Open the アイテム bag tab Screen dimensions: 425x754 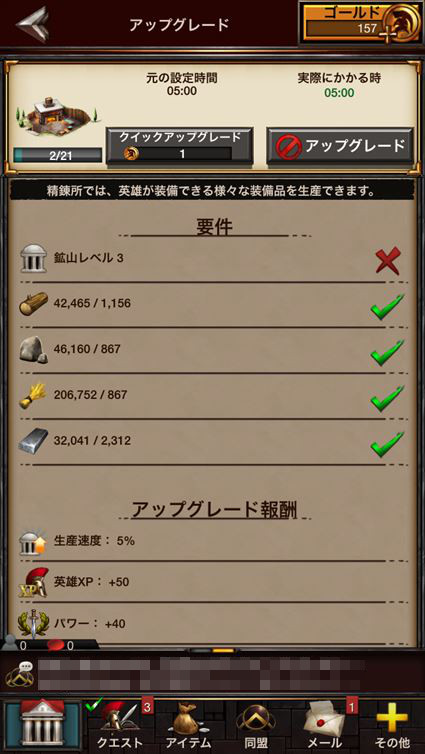point(189,725)
